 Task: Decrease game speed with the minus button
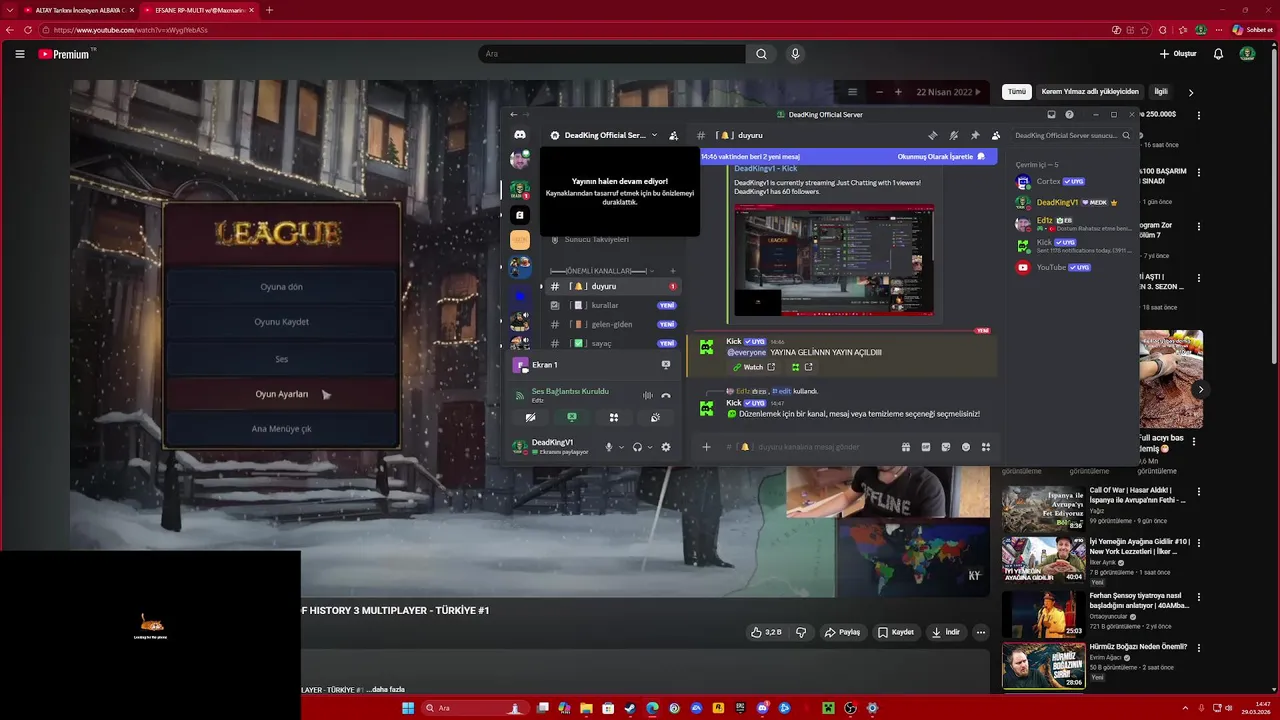tap(879, 92)
